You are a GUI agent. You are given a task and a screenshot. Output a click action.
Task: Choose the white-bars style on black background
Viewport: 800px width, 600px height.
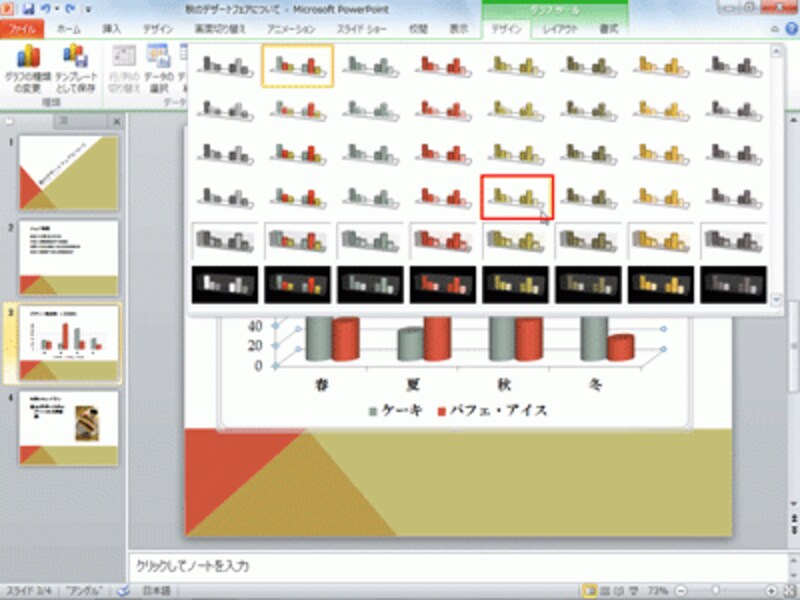tap(225, 284)
